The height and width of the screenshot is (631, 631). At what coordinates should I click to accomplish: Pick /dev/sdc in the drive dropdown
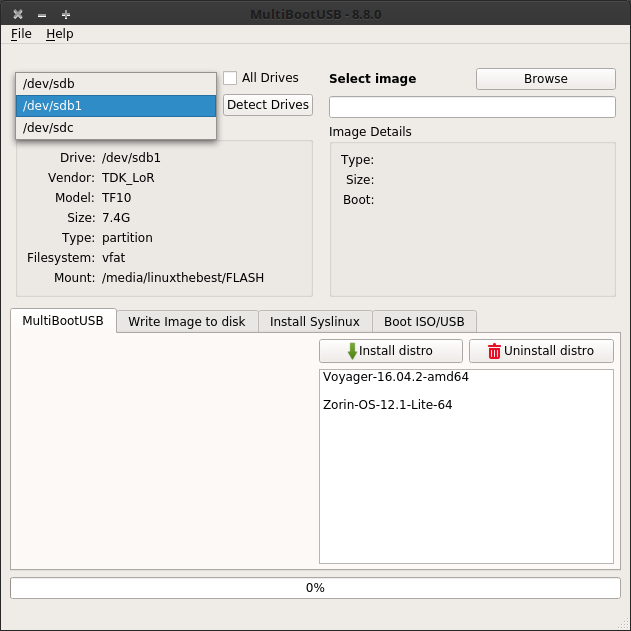pyautogui.click(x=116, y=128)
